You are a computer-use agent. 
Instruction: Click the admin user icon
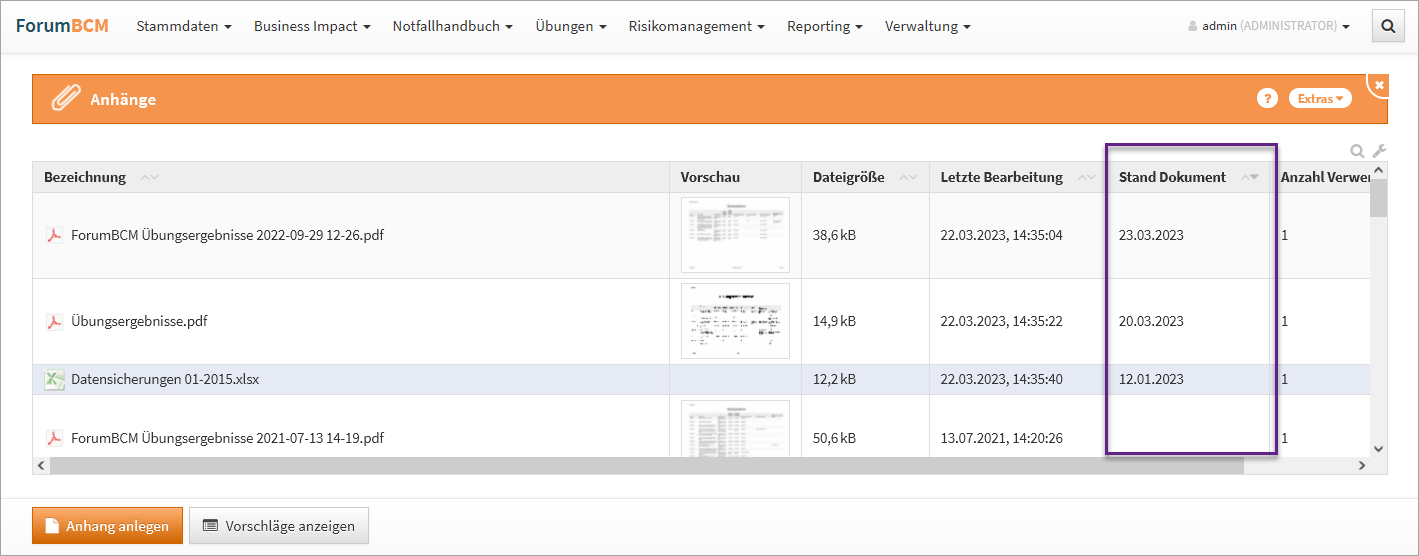(x=1193, y=27)
